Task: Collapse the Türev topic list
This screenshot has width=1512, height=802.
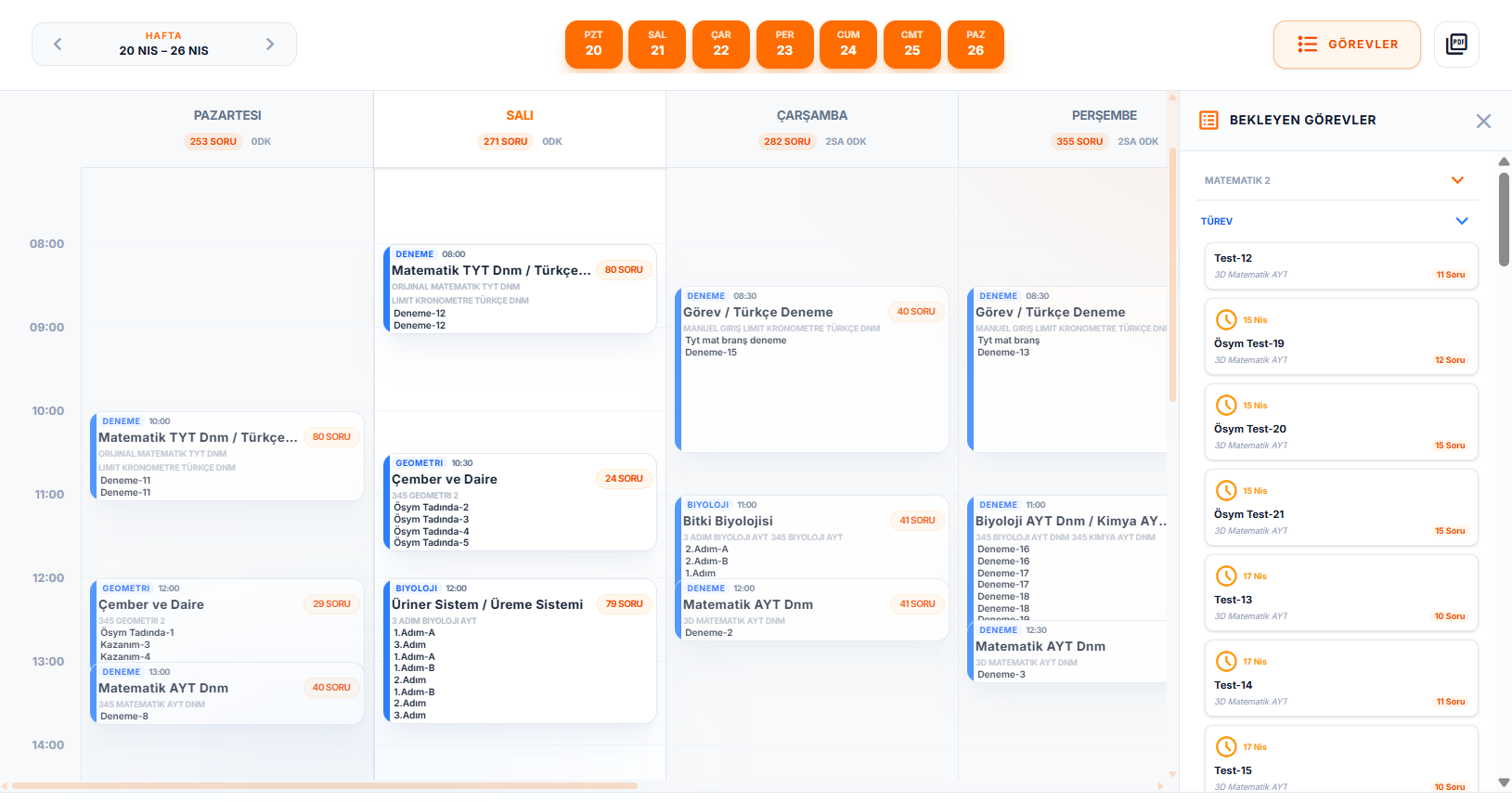Action: click(1461, 222)
